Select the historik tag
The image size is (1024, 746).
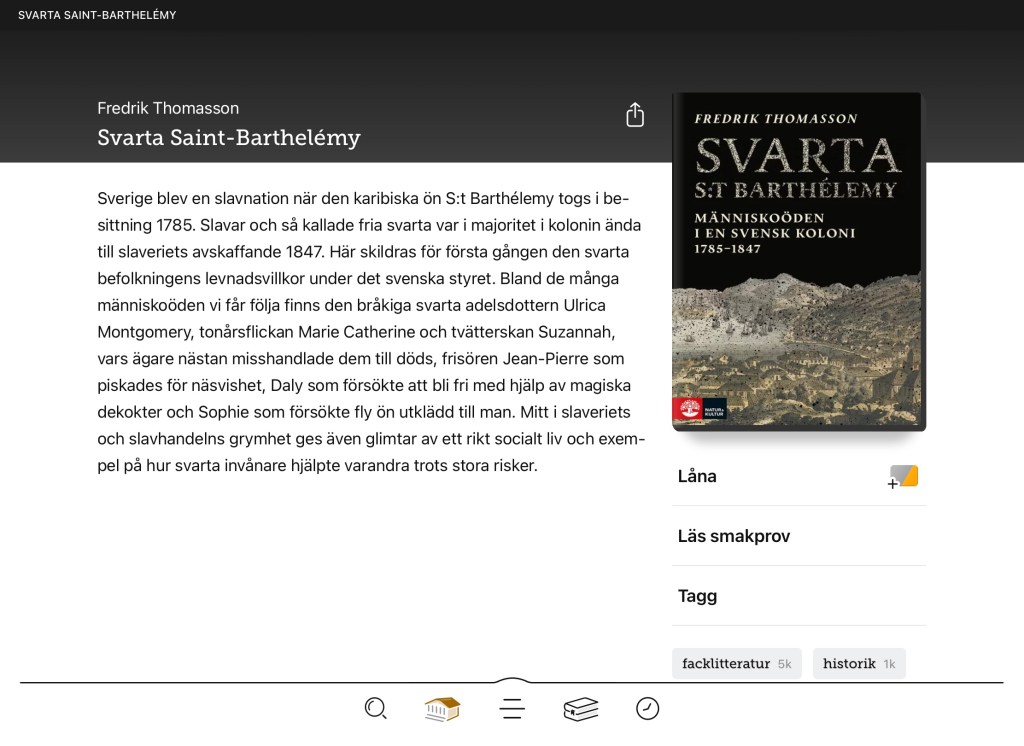coord(849,663)
